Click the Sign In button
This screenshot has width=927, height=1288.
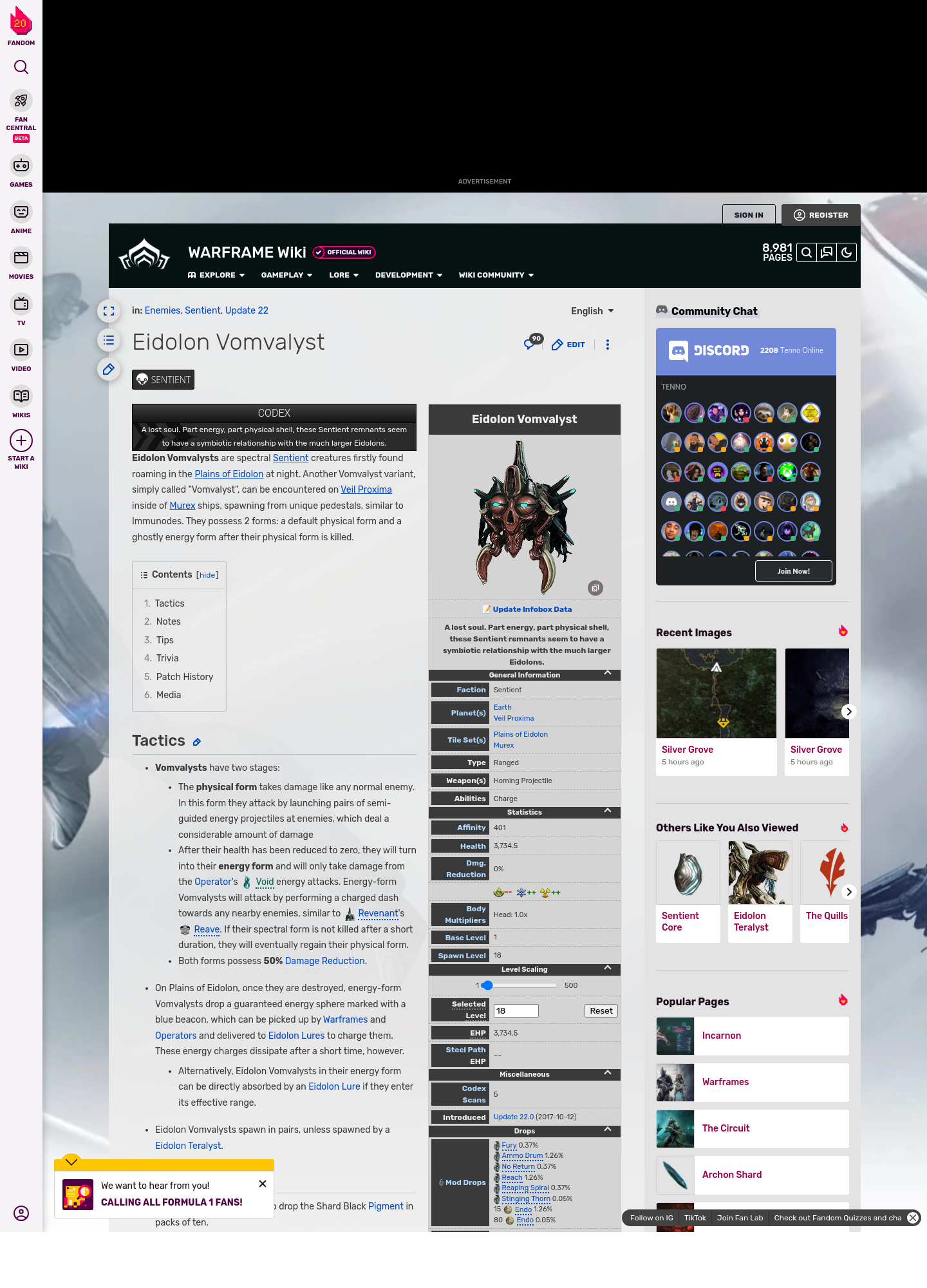point(749,215)
